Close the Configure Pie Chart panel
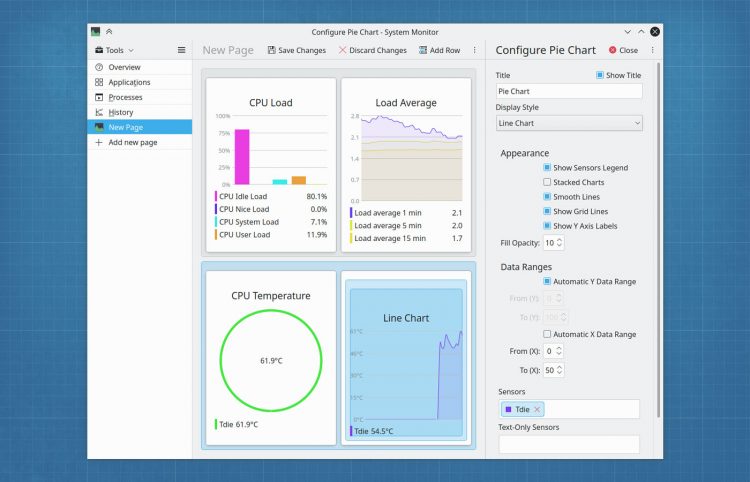Viewport: 750px width, 482px height. [x=623, y=50]
